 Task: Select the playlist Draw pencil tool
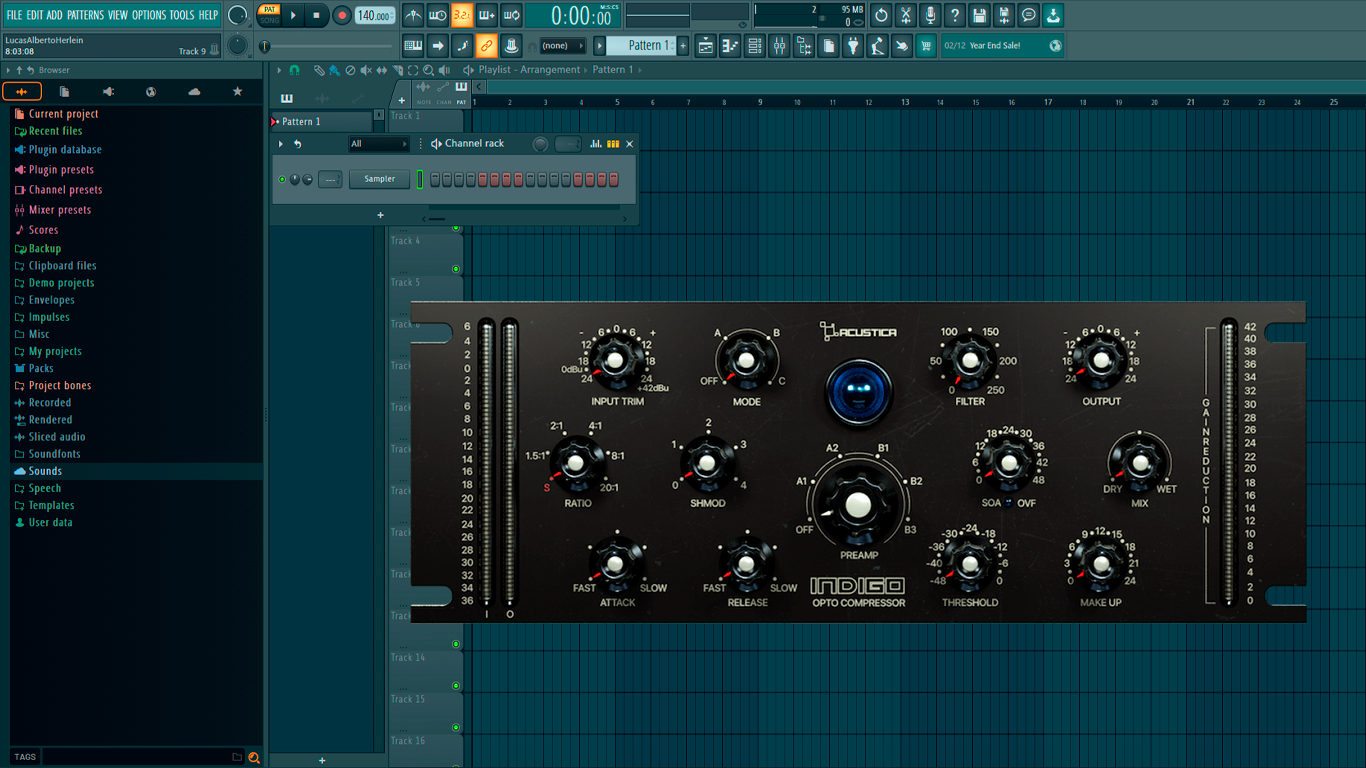tap(319, 70)
